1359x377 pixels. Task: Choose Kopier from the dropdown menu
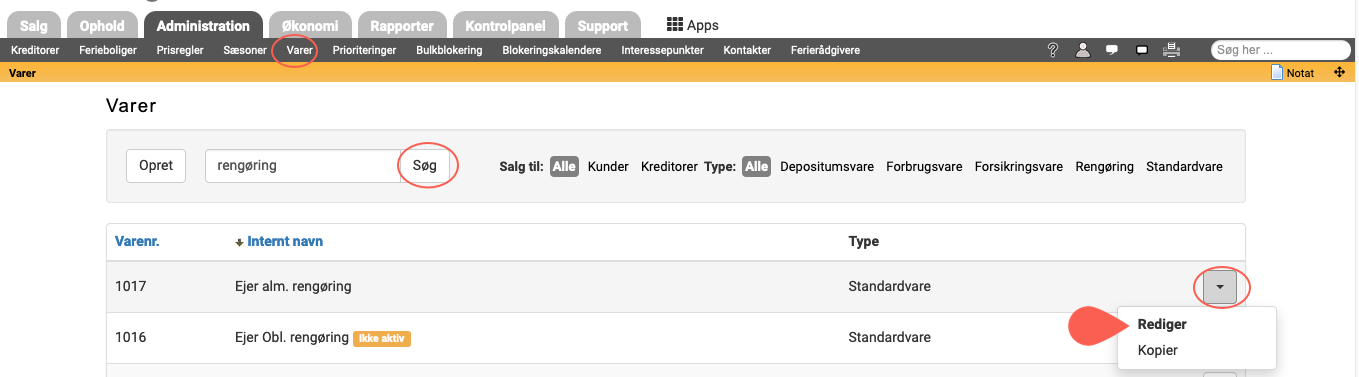pyautogui.click(x=1158, y=350)
